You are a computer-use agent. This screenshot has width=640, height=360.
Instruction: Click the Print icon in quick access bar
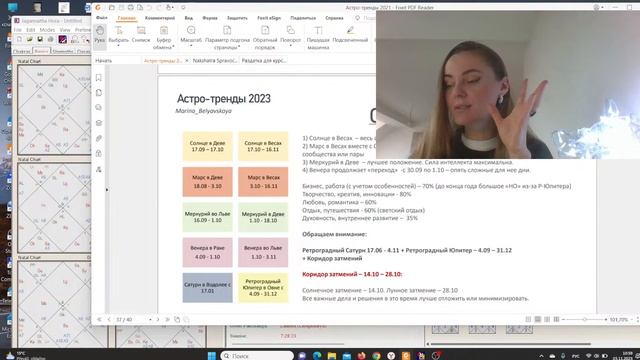[131, 7]
